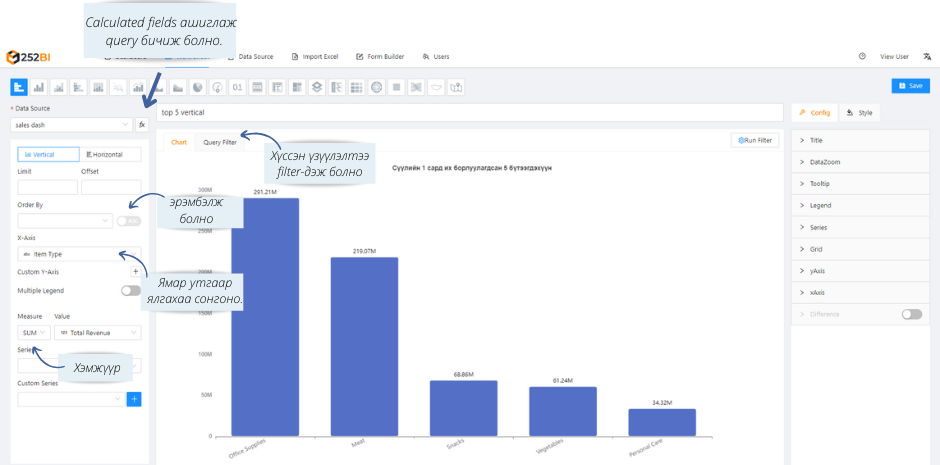Enable the Difference toggle
This screenshot has width=940, height=465.
pyautogui.click(x=911, y=314)
